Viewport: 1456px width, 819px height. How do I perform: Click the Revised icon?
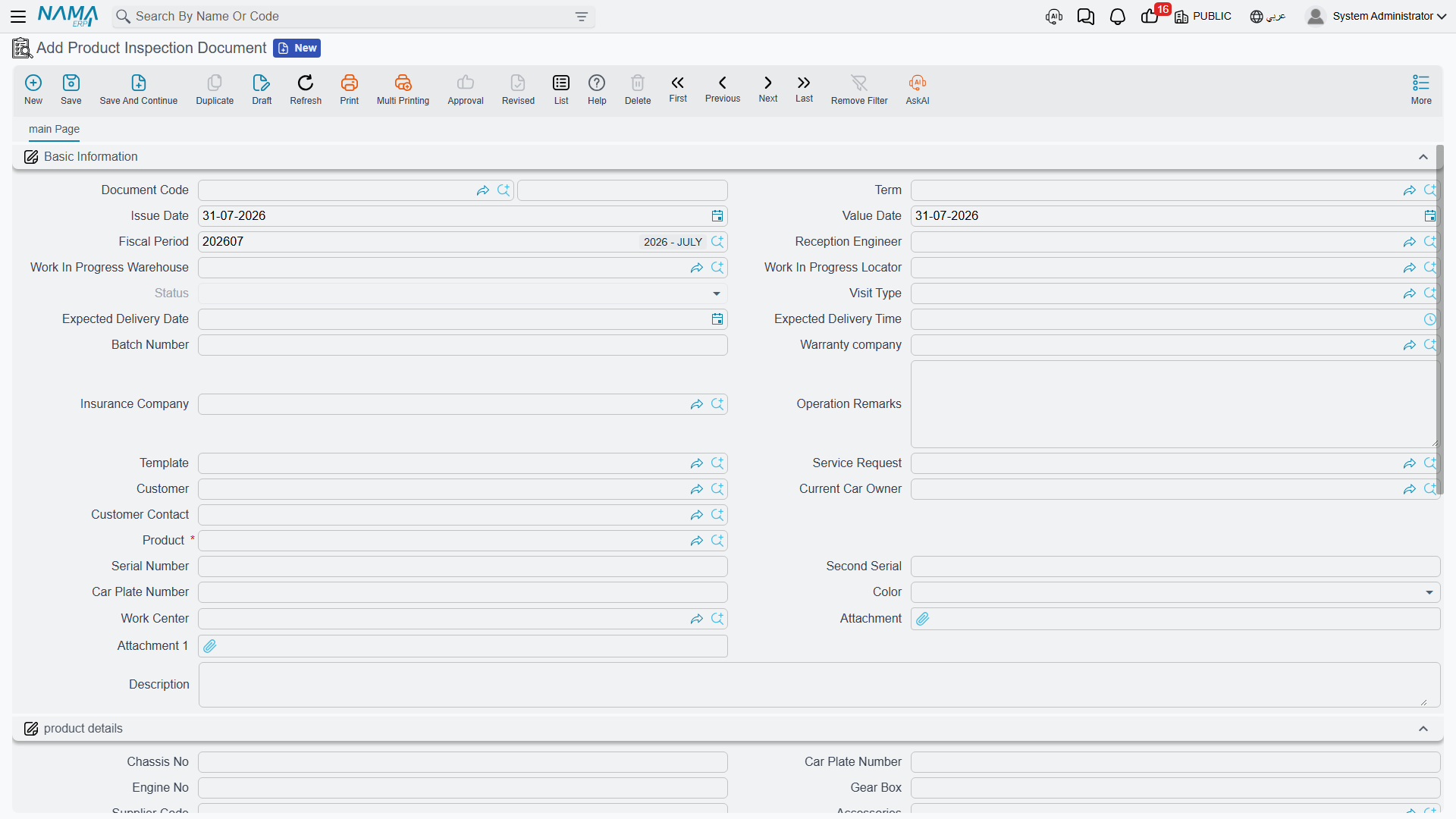click(x=518, y=89)
